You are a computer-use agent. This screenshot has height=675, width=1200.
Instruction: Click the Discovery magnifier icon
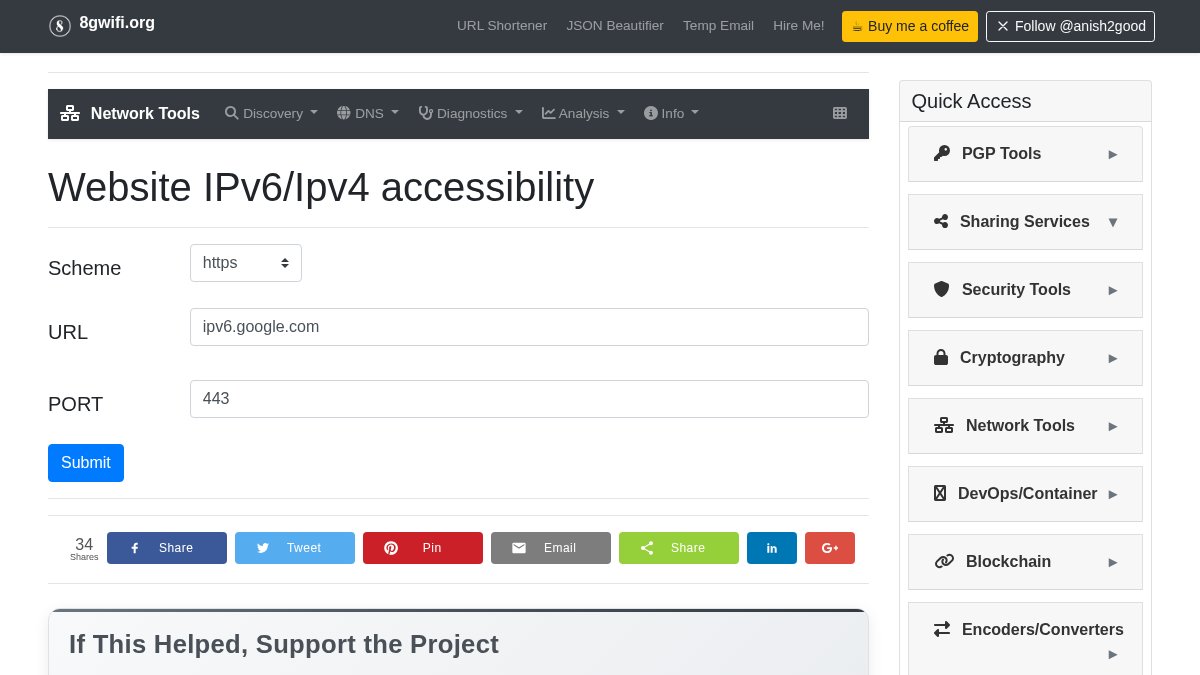[x=231, y=113]
